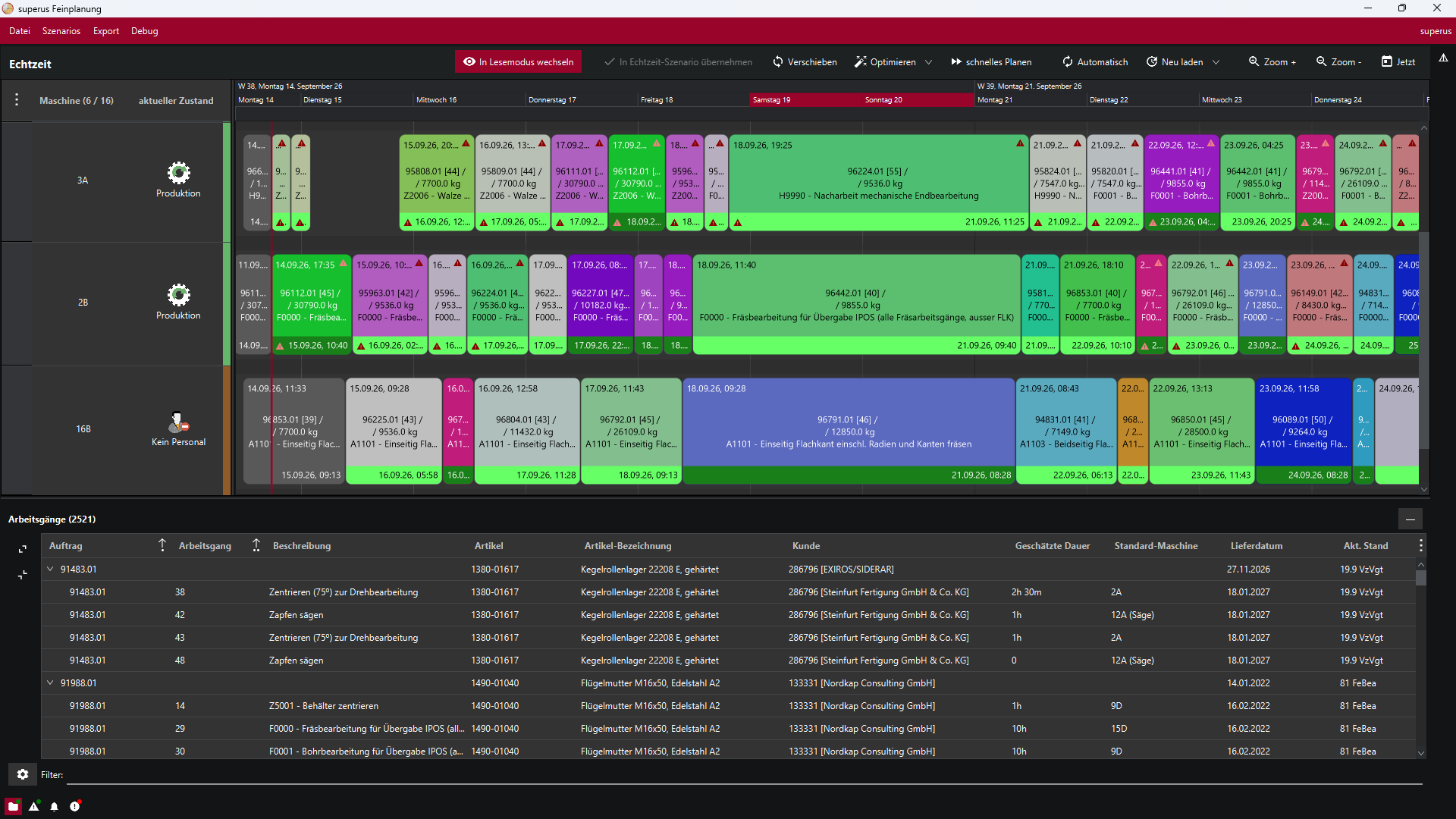
Task: Click the Verschieben move tool
Action: (x=805, y=62)
